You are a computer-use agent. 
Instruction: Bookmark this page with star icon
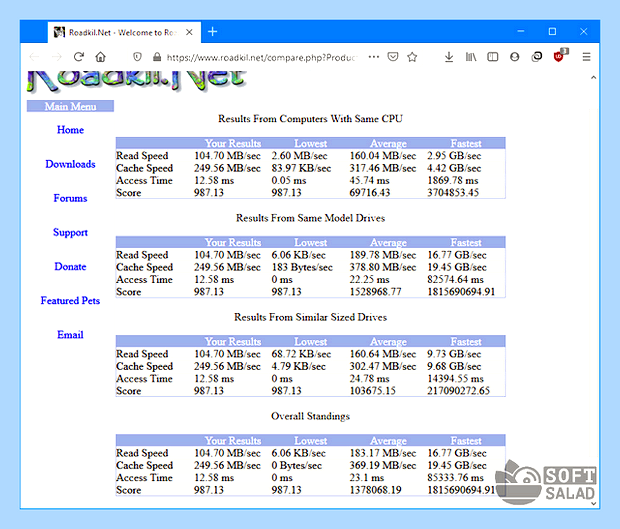412,57
